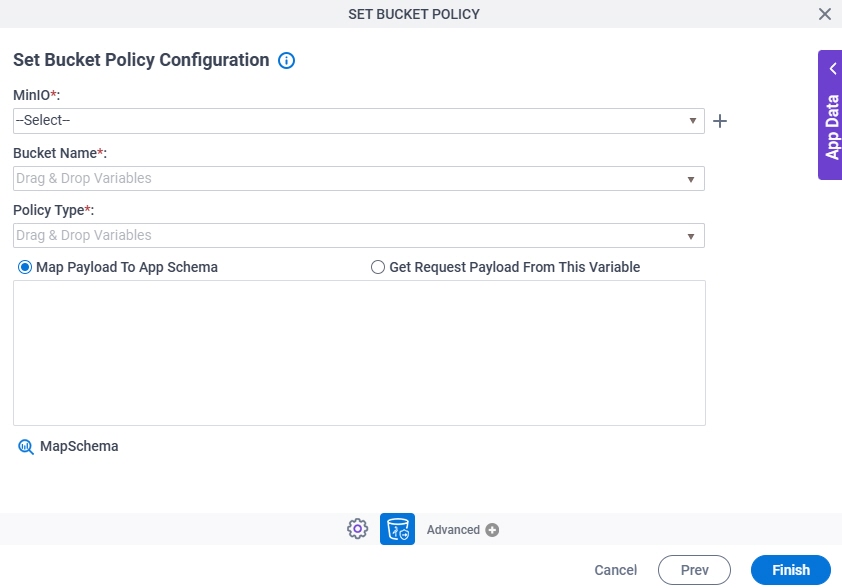This screenshot has width=842, height=588.
Task: Click Finish to save configuration
Action: pos(790,570)
